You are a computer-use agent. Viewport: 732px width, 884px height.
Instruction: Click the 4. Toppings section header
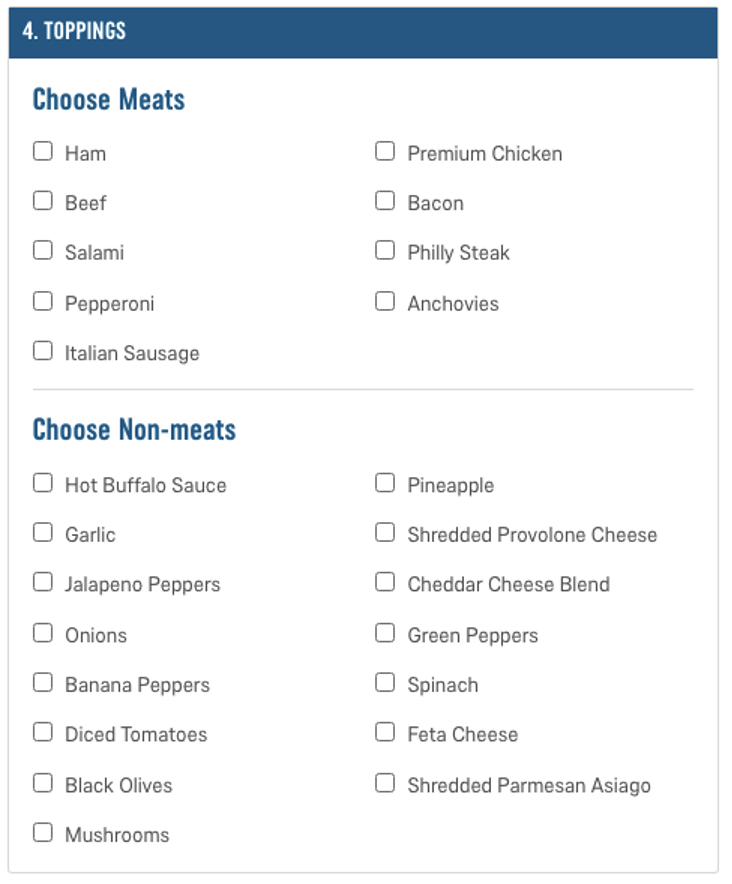tap(75, 31)
